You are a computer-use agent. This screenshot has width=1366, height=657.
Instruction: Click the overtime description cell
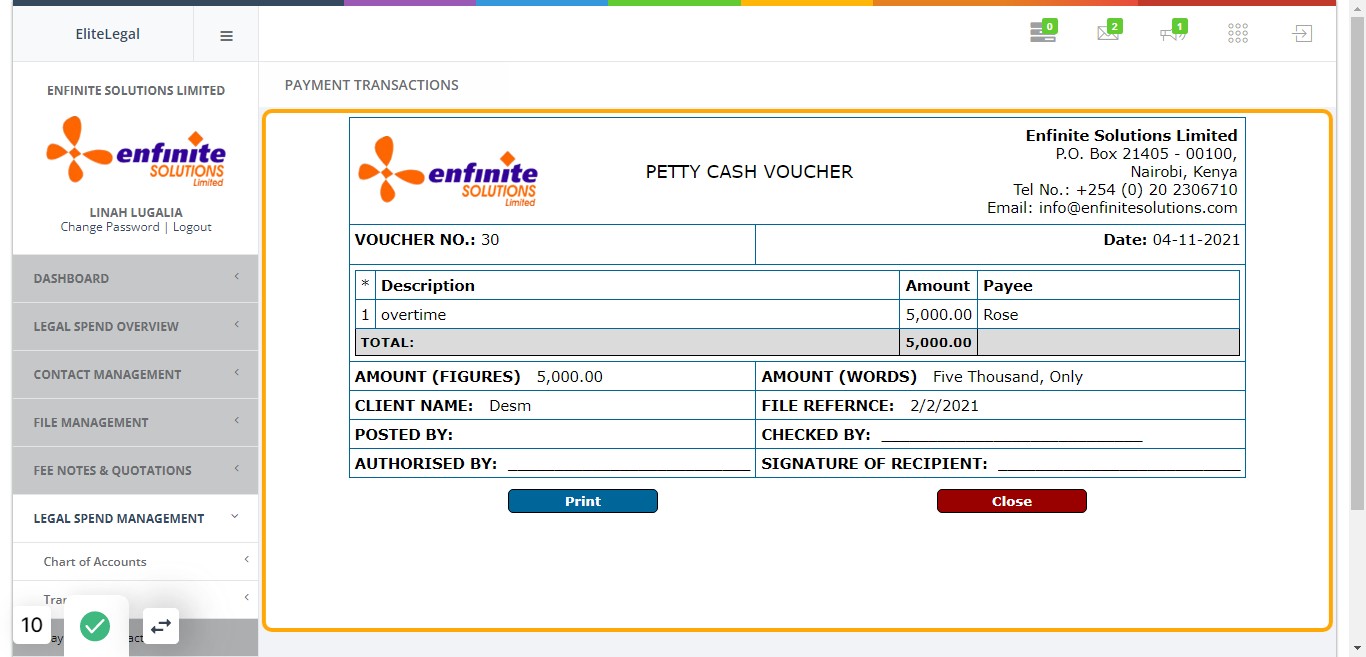637,315
